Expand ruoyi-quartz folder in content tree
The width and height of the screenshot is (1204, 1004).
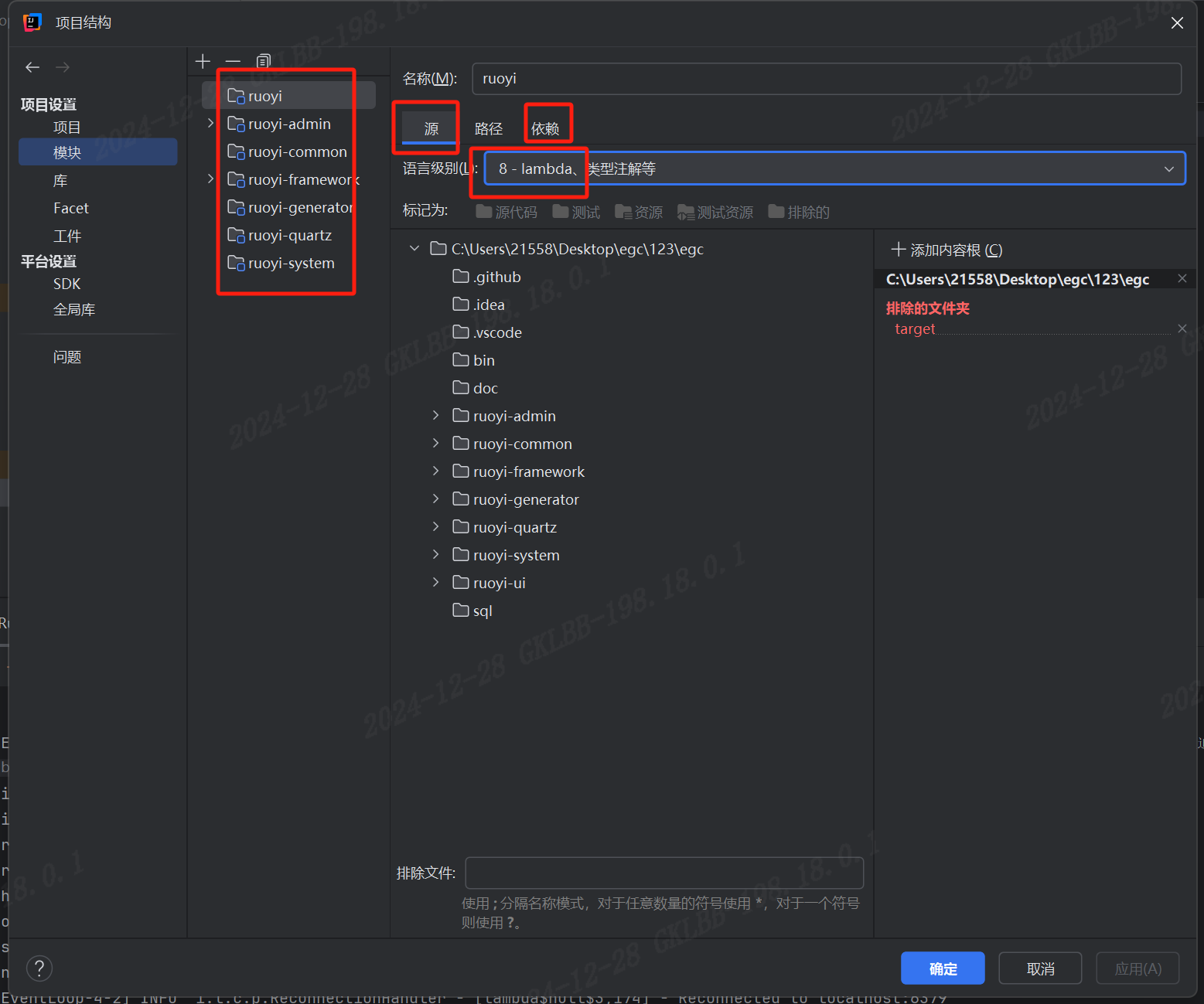pyautogui.click(x=436, y=526)
